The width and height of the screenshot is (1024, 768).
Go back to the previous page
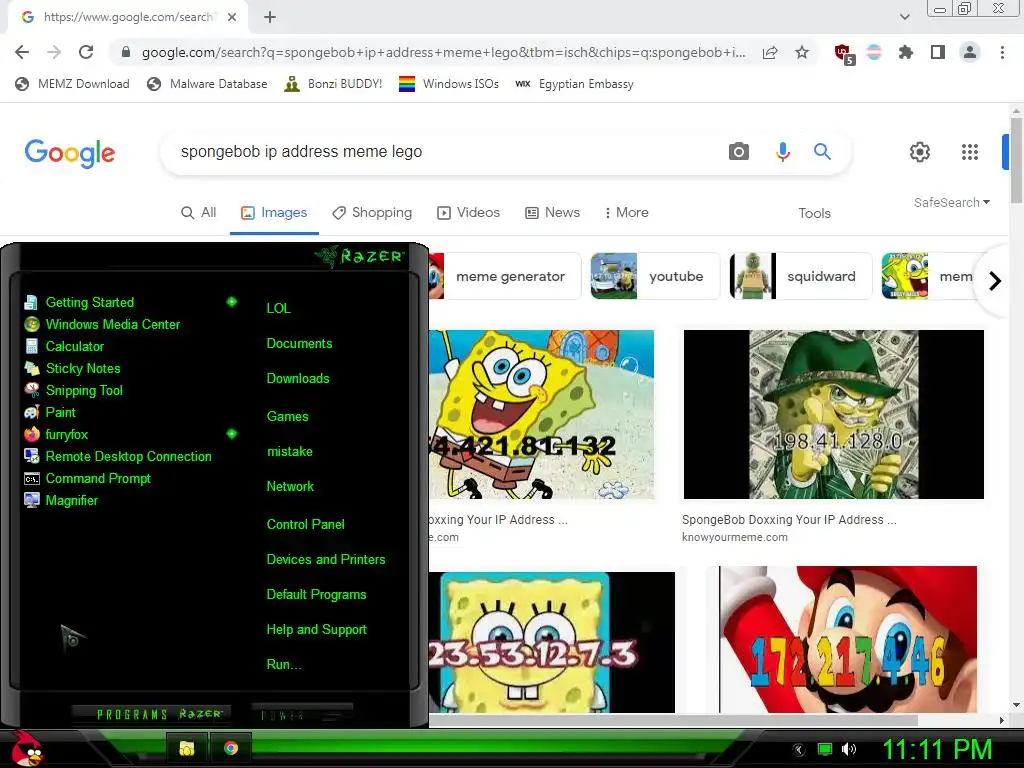click(22, 52)
